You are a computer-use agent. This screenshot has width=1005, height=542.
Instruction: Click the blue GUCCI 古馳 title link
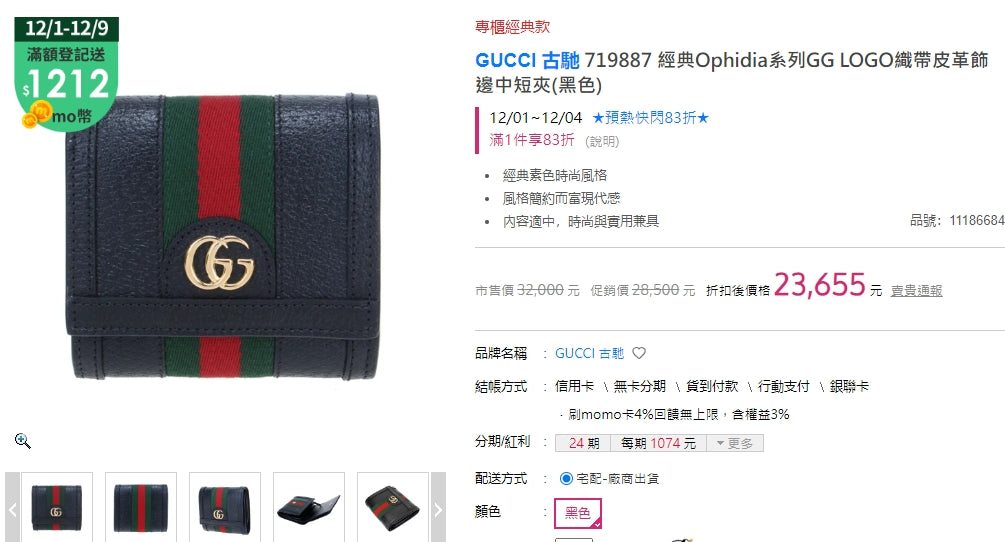click(x=527, y=60)
